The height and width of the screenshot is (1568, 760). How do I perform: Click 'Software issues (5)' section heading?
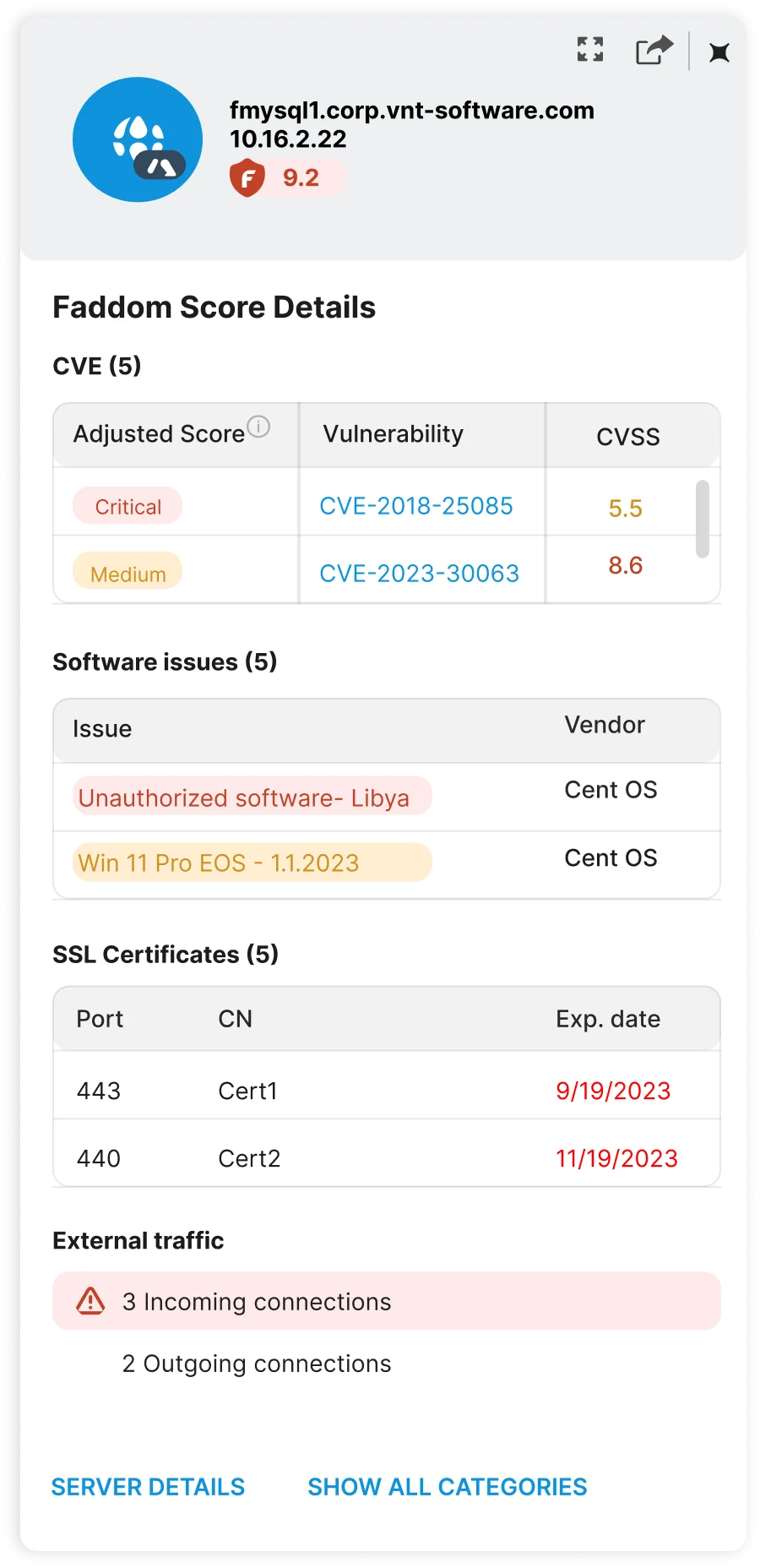pos(165,661)
